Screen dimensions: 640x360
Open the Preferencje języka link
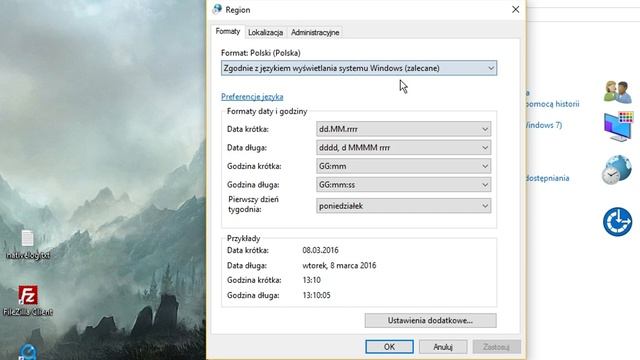coord(252,97)
